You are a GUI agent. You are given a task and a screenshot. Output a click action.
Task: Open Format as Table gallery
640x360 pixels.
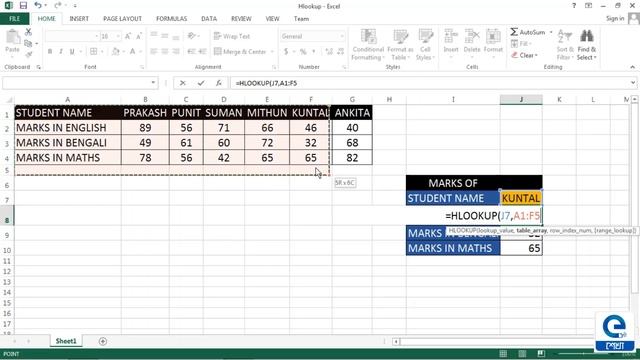(400, 45)
